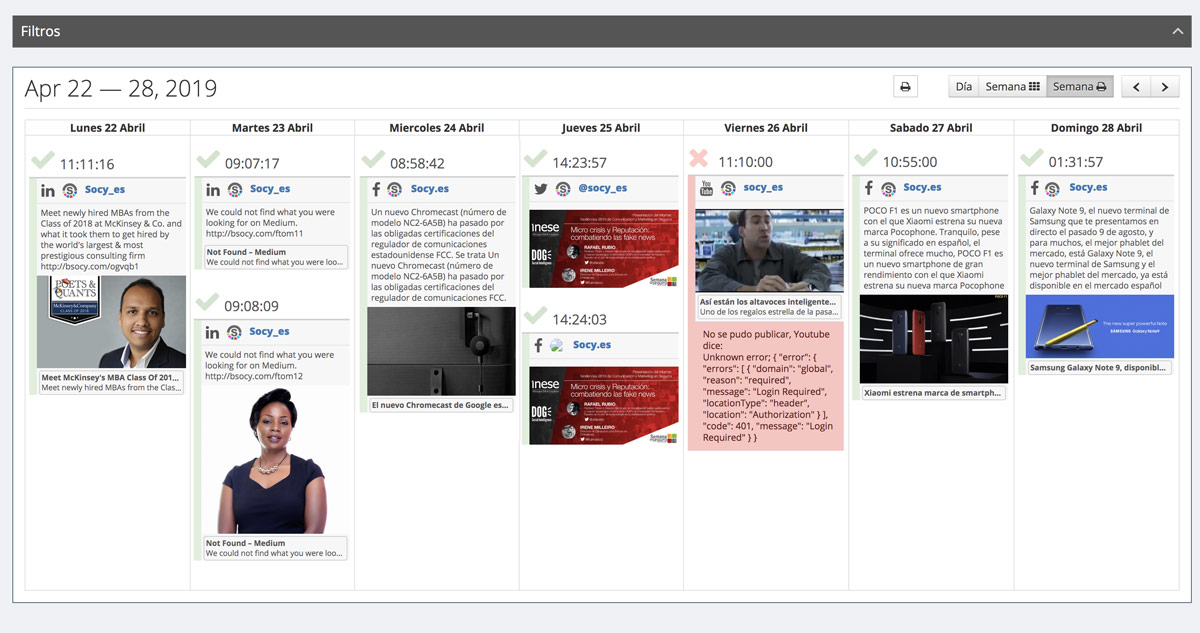Click the Facebook icon in the 08:58:42 post

pos(376,189)
